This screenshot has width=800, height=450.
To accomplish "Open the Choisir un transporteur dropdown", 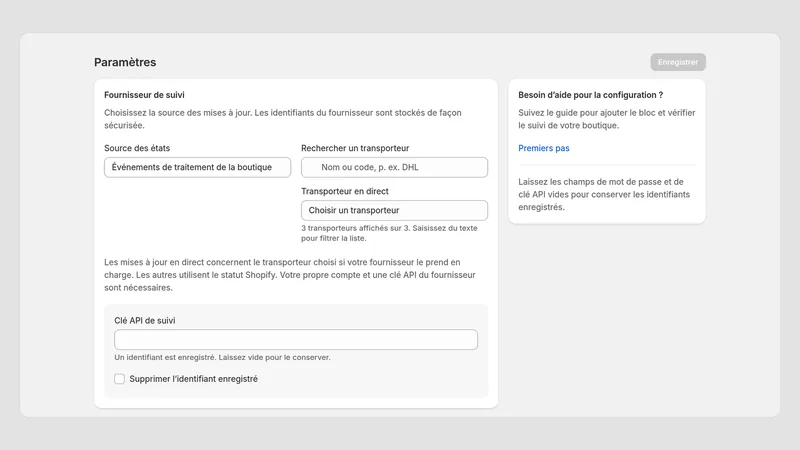I will [x=394, y=210].
